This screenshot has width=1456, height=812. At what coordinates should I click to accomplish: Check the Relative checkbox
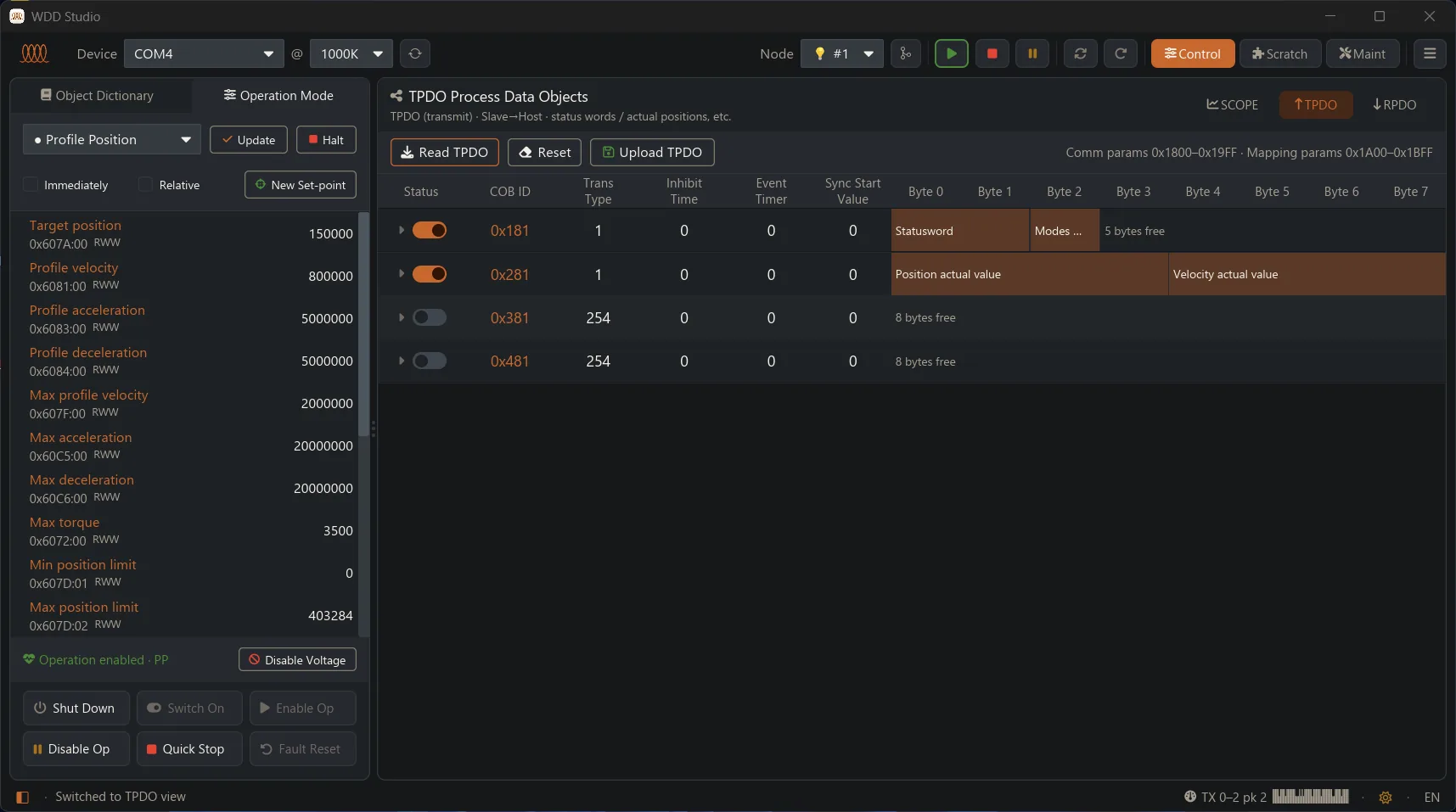click(145, 185)
